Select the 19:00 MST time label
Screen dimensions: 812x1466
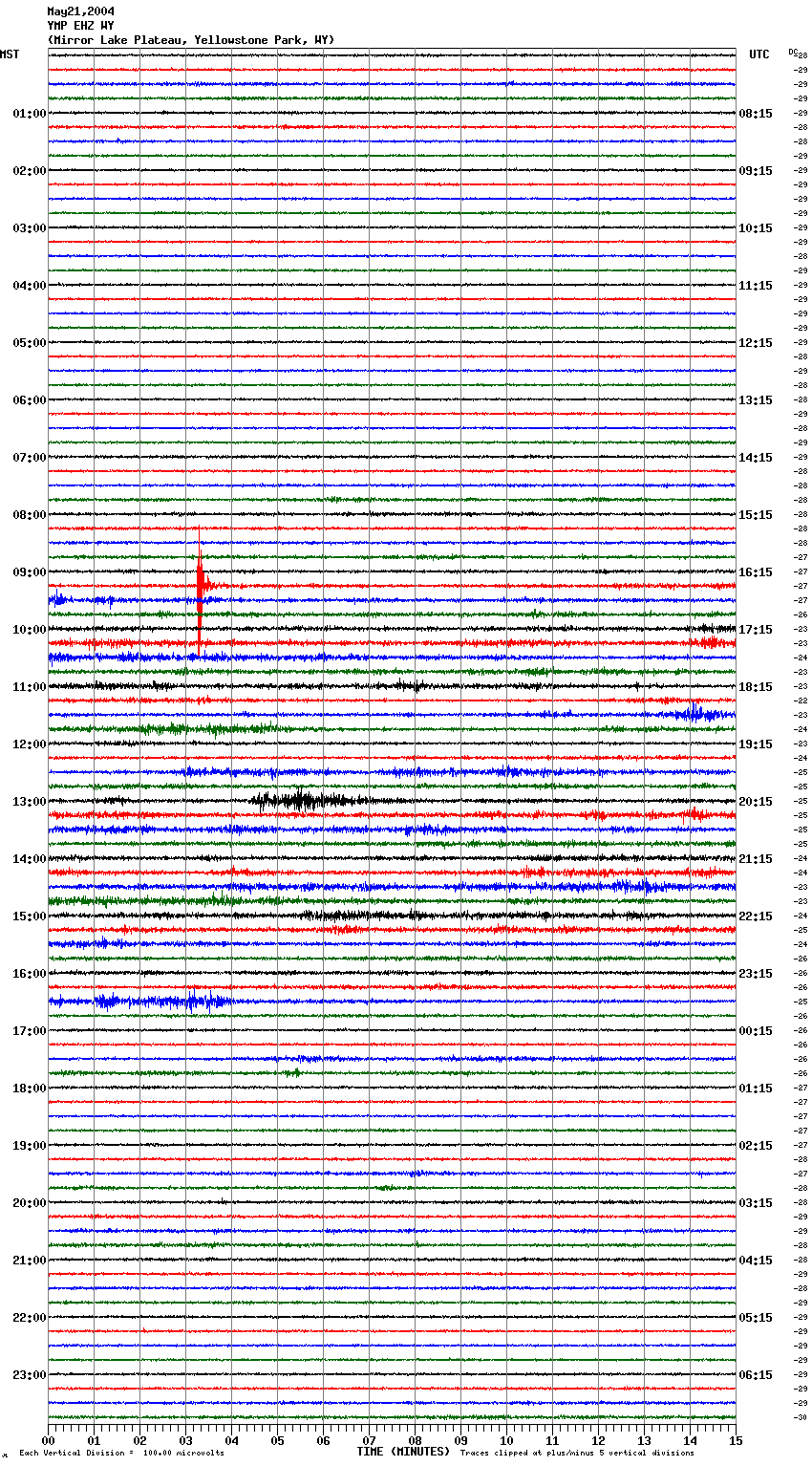30,1146
